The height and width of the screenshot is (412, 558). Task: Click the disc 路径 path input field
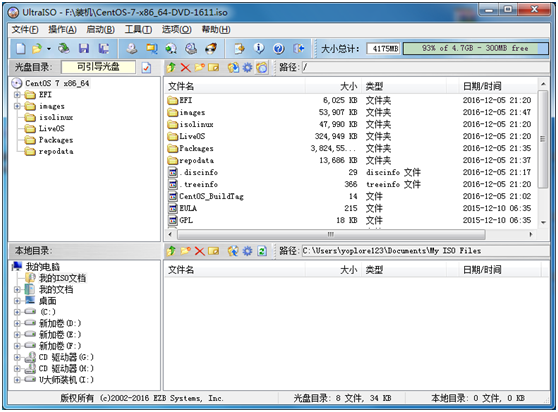coord(426,67)
